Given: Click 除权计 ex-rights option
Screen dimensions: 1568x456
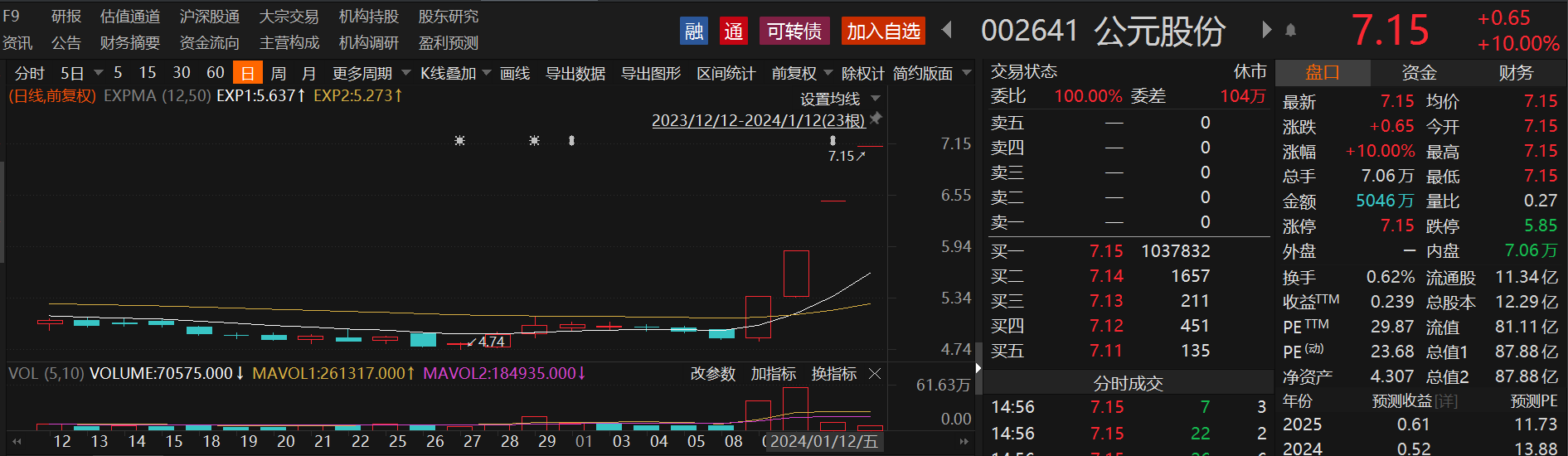Looking at the screenshot, I should coord(862,73).
